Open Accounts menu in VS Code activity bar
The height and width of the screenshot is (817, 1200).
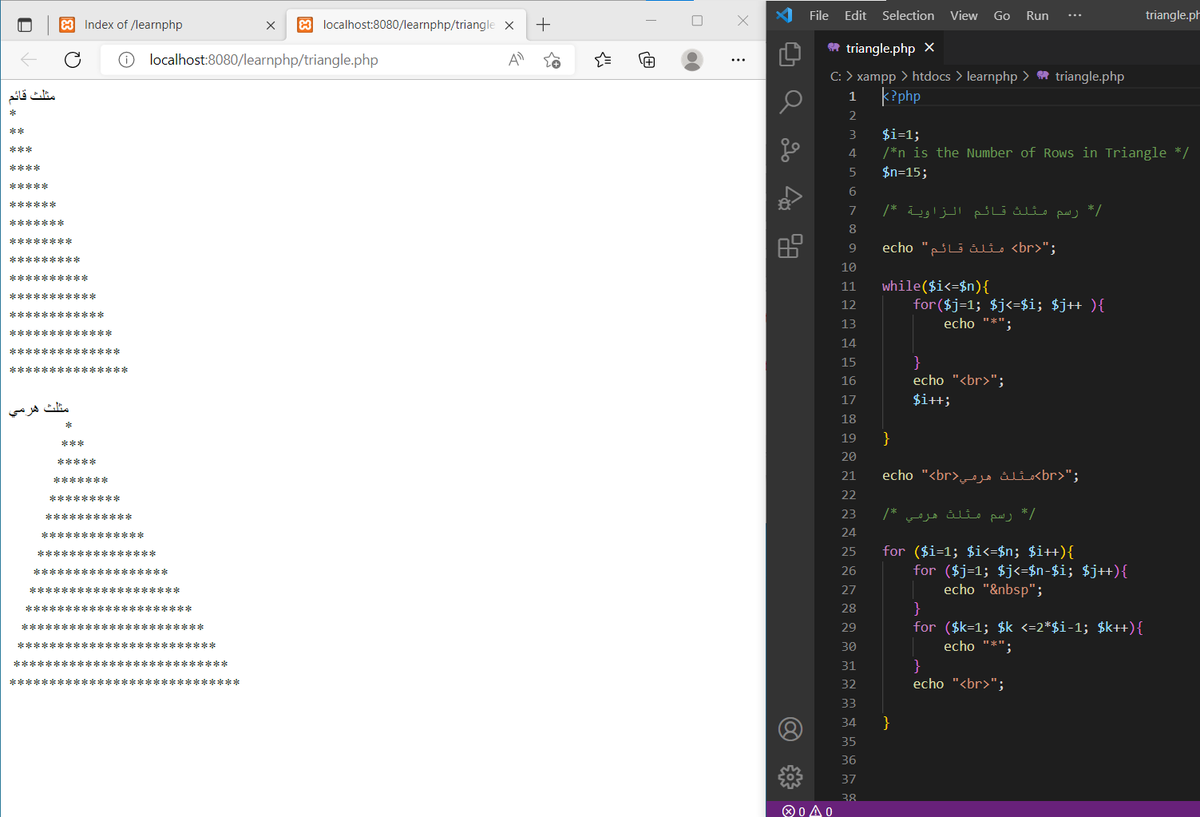790,728
